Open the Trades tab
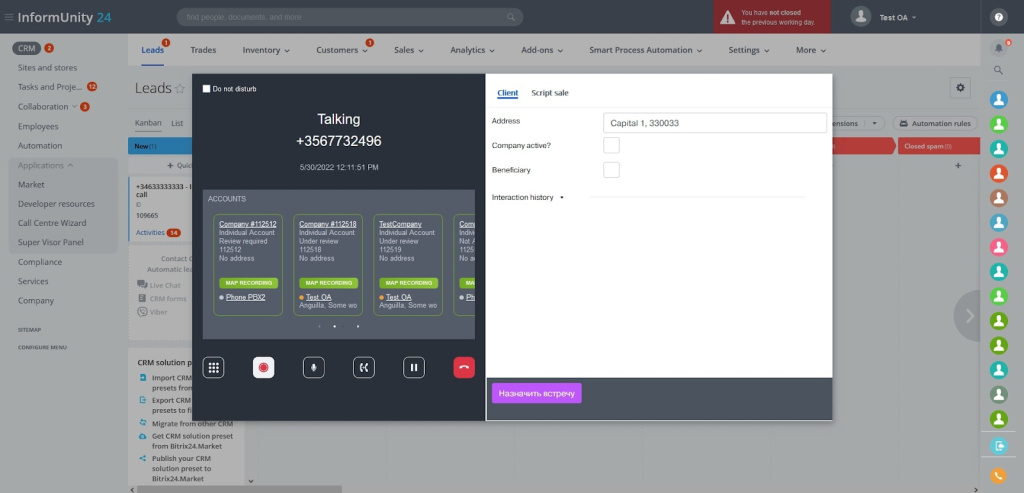 pos(203,50)
